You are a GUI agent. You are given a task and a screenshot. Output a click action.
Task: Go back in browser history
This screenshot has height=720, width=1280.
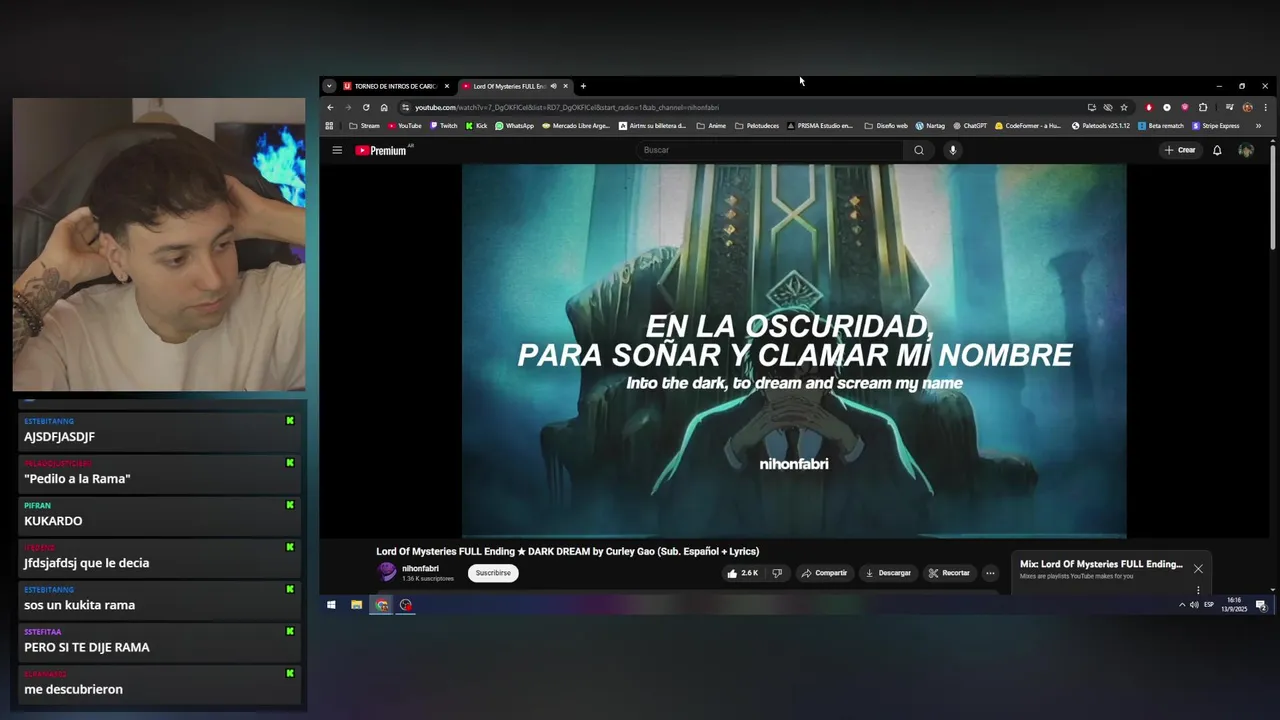pyautogui.click(x=330, y=107)
